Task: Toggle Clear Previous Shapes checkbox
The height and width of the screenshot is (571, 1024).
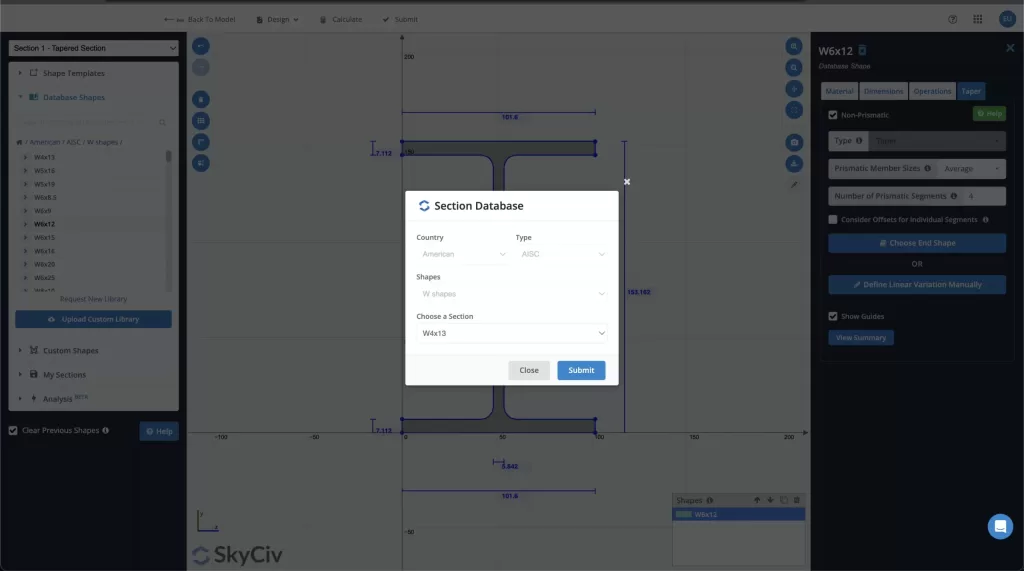Action: [x=13, y=431]
